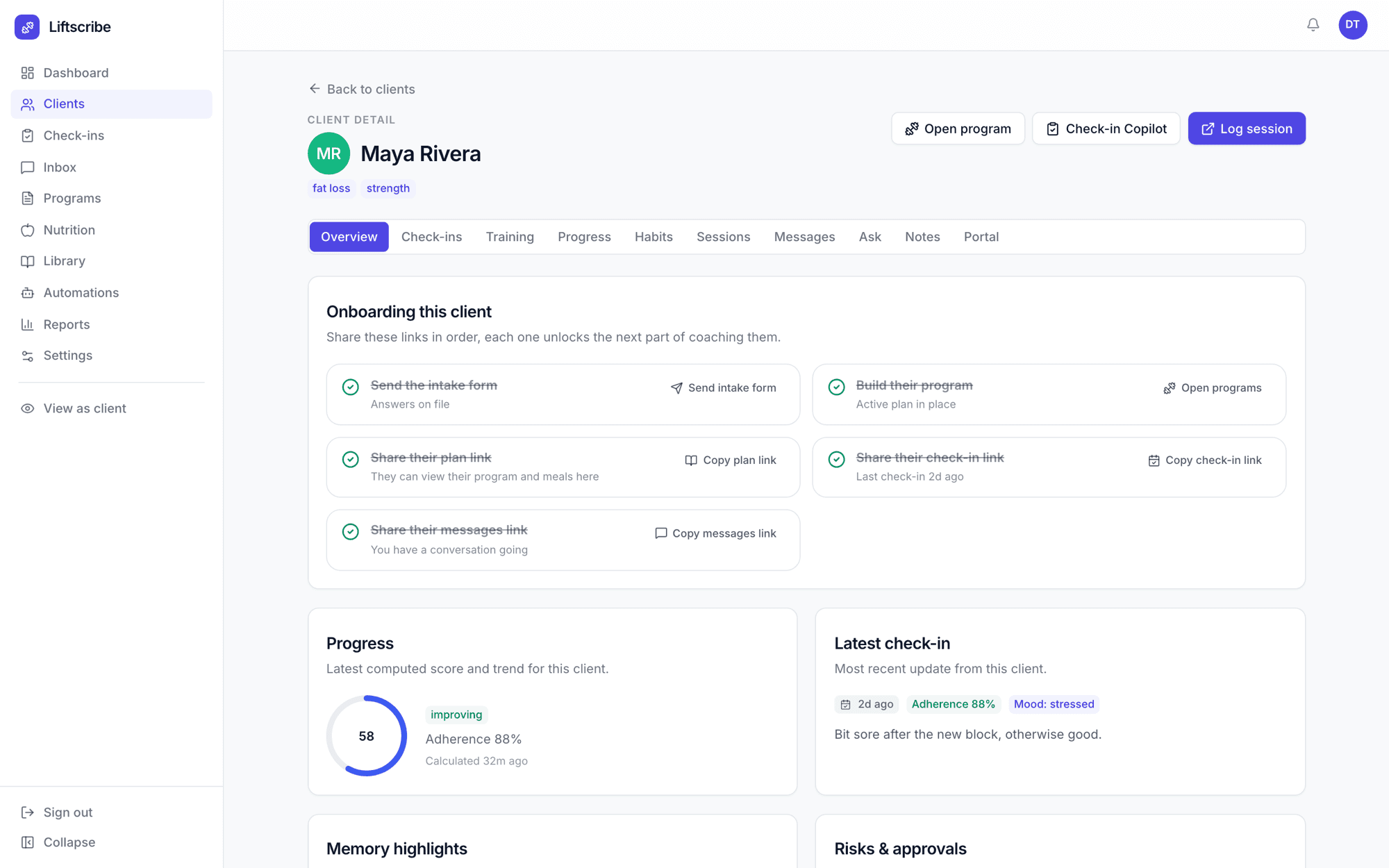1389x868 pixels.
Task: Click check circle beside Share their plan link
Action: (351, 459)
